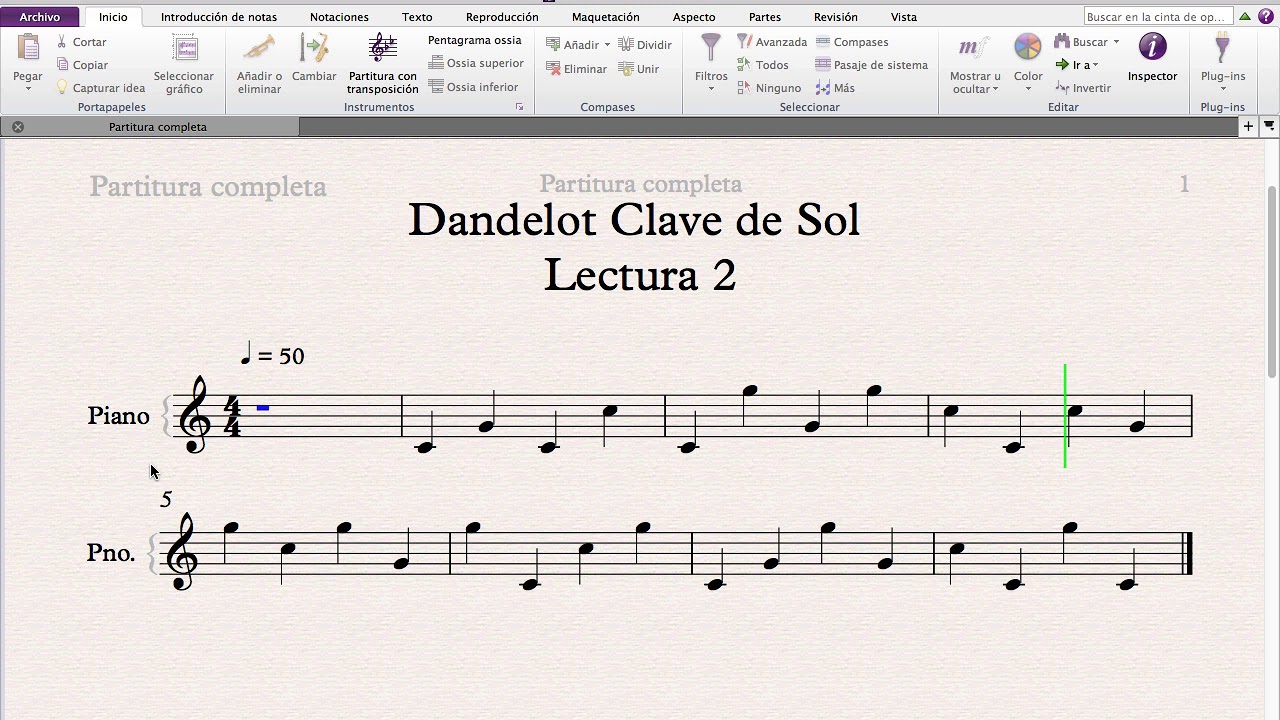Click Añadir compases icon

pos(553,44)
